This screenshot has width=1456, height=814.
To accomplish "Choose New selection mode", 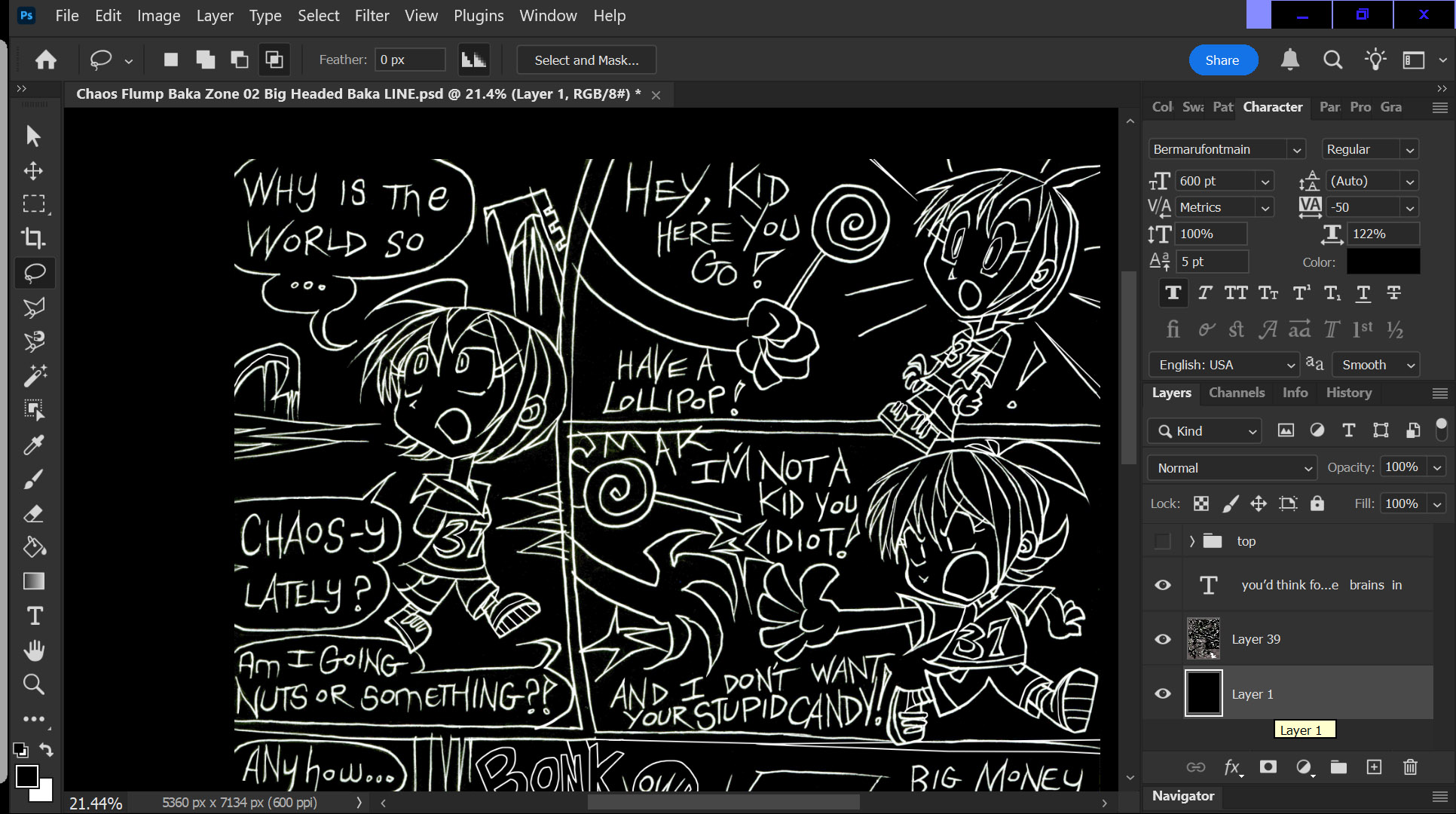I will pos(171,60).
